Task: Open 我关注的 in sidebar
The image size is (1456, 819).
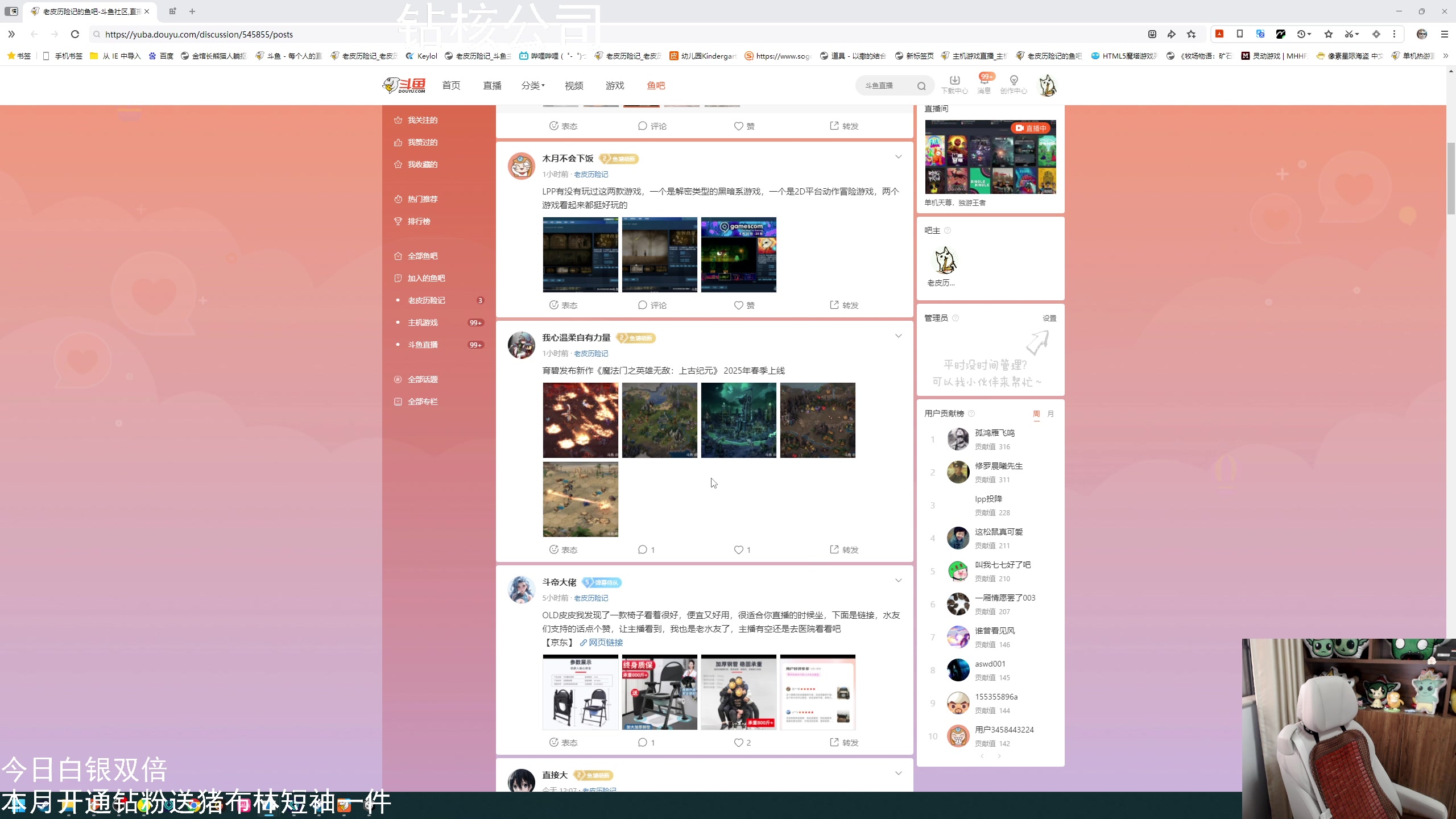Action: pos(422,120)
